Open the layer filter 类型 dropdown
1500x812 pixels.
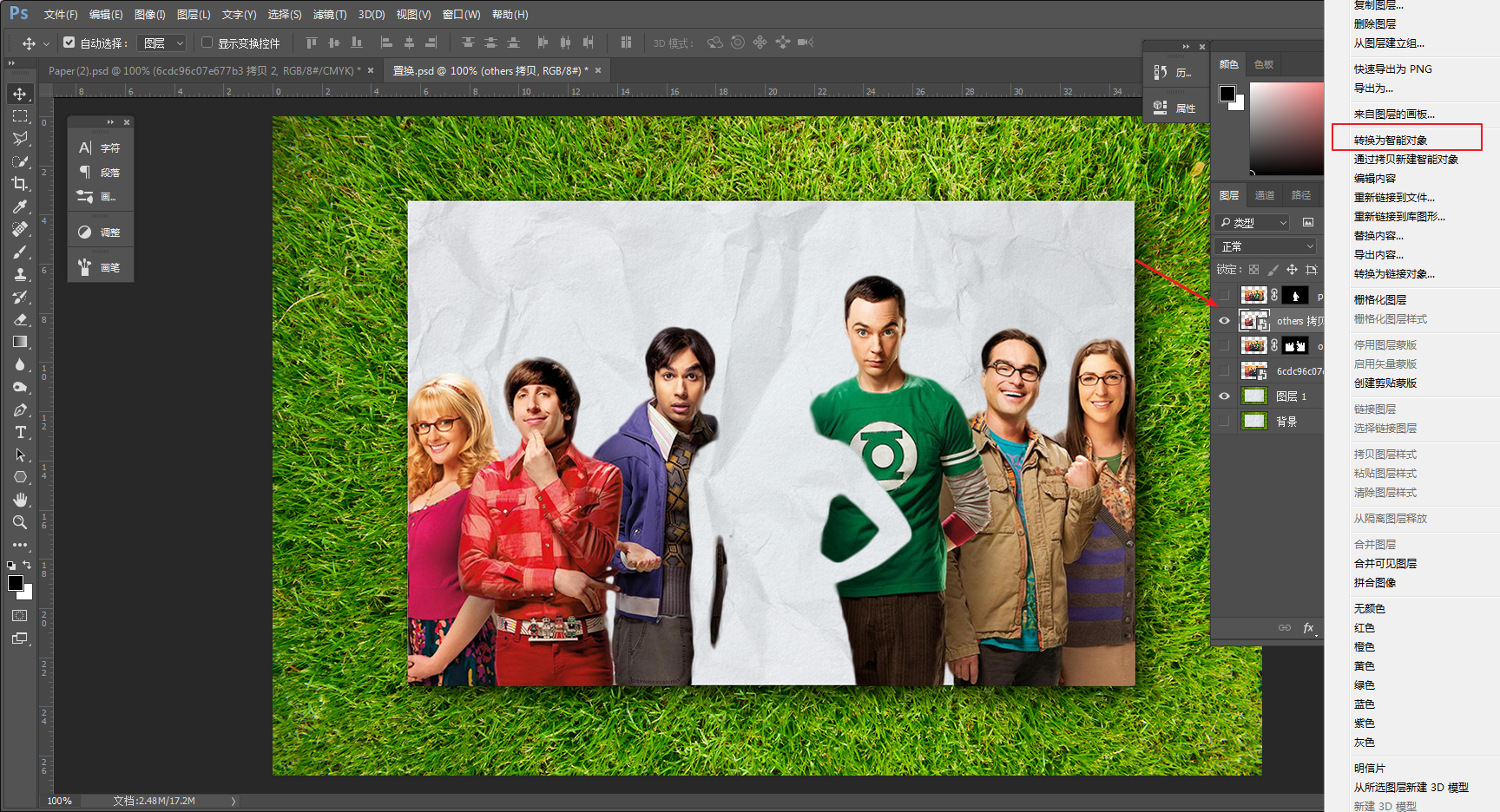pyautogui.click(x=1253, y=222)
